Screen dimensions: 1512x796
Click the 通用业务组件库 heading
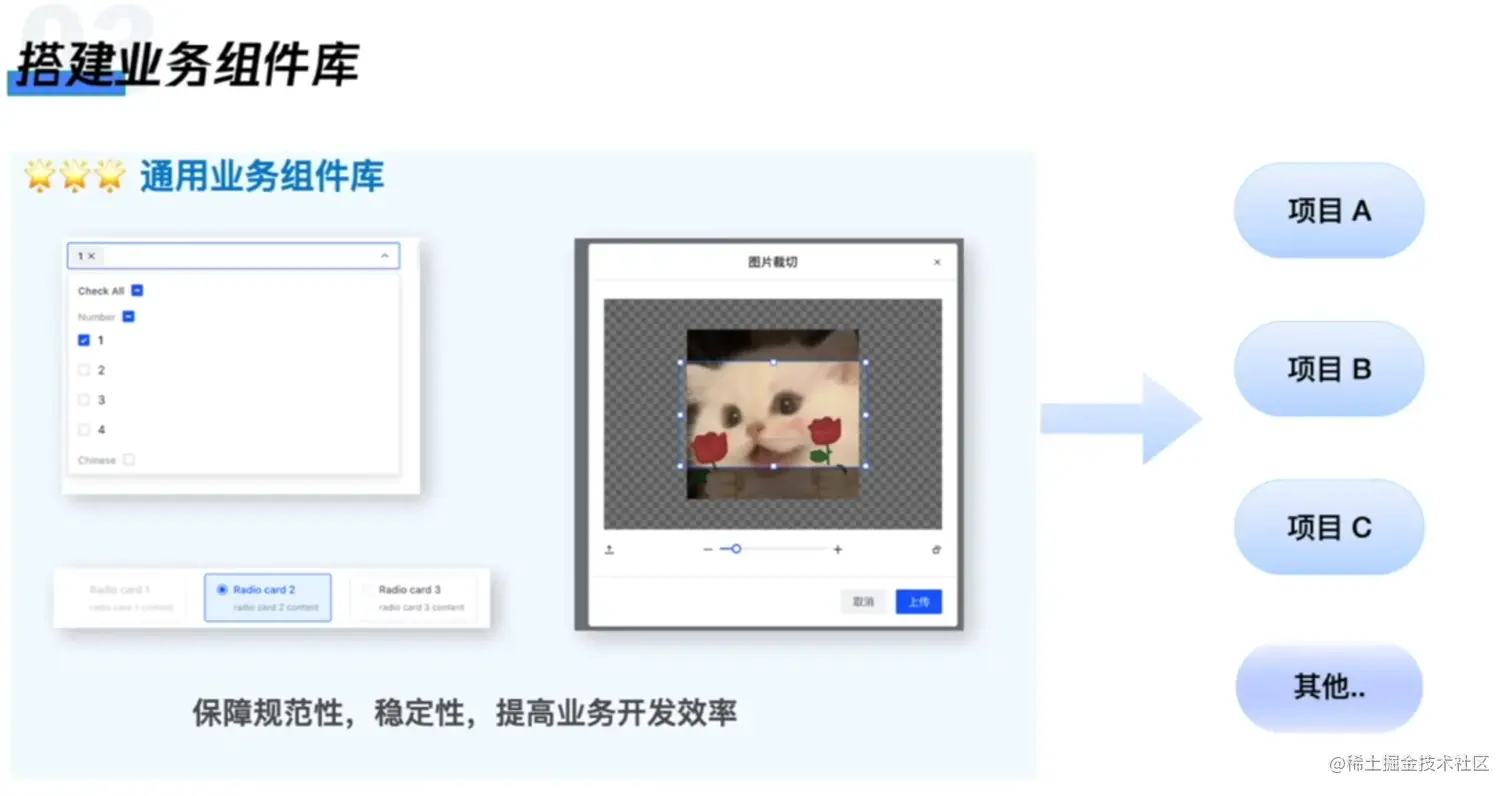262,177
